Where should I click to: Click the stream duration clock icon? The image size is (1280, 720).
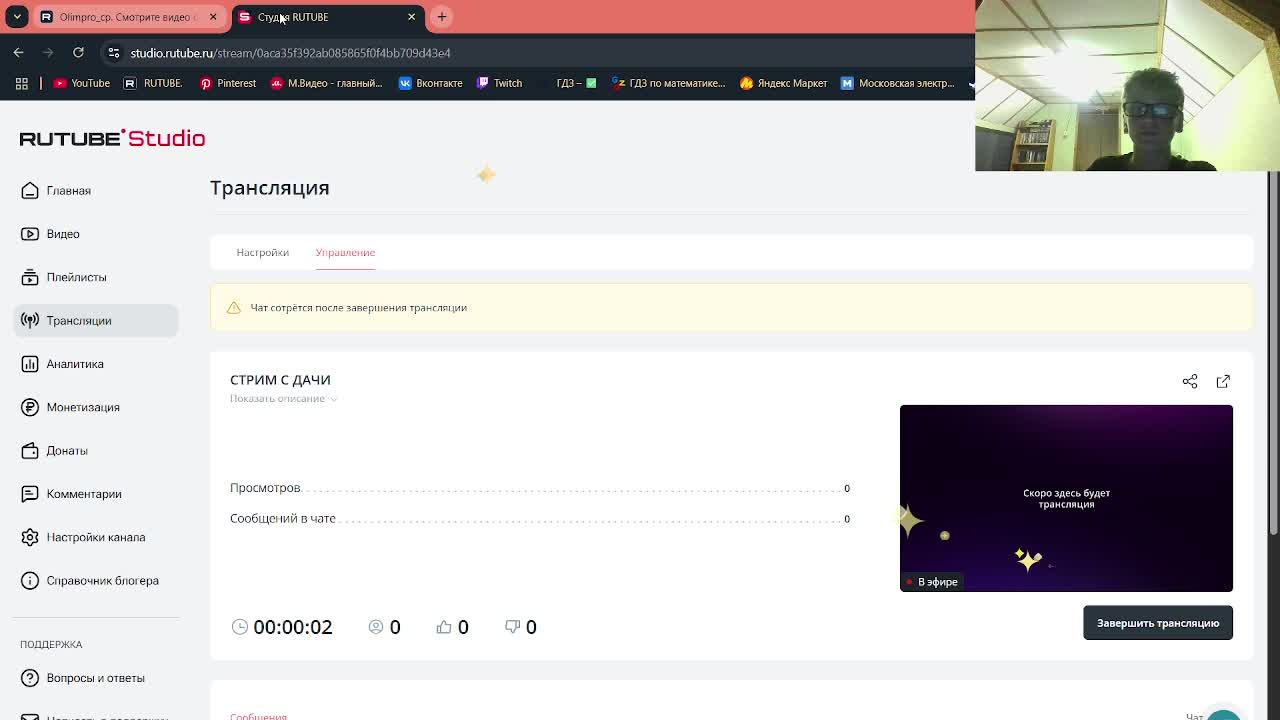coord(240,627)
